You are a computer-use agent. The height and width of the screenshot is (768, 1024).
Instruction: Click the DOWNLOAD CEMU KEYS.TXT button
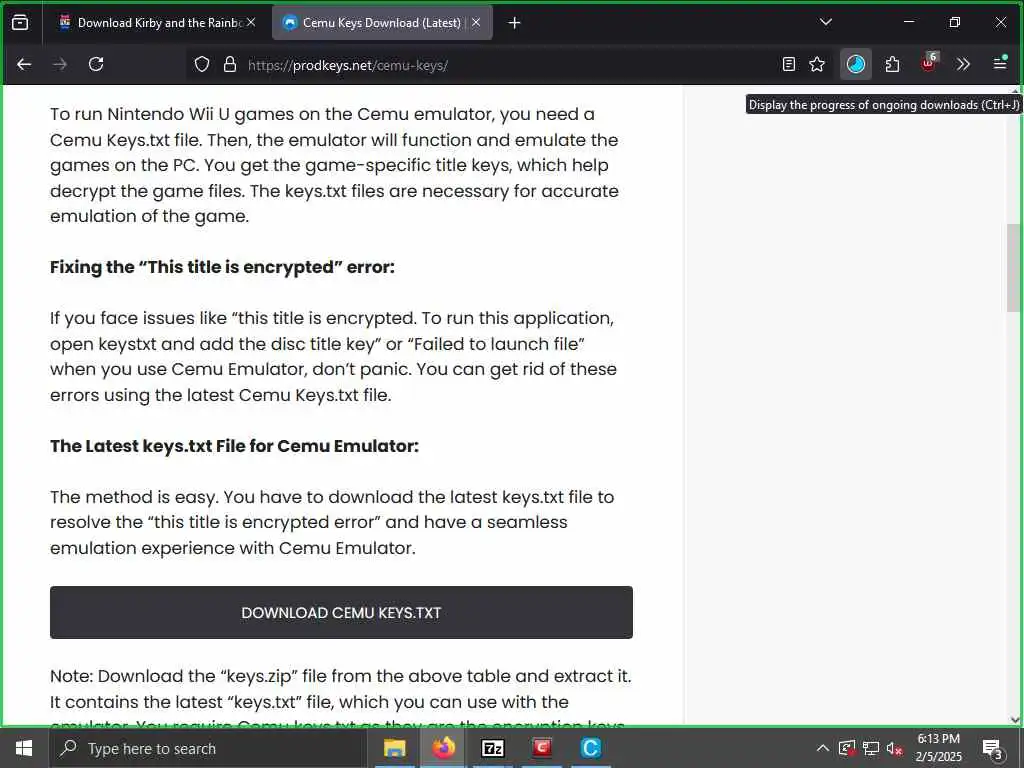(x=341, y=613)
